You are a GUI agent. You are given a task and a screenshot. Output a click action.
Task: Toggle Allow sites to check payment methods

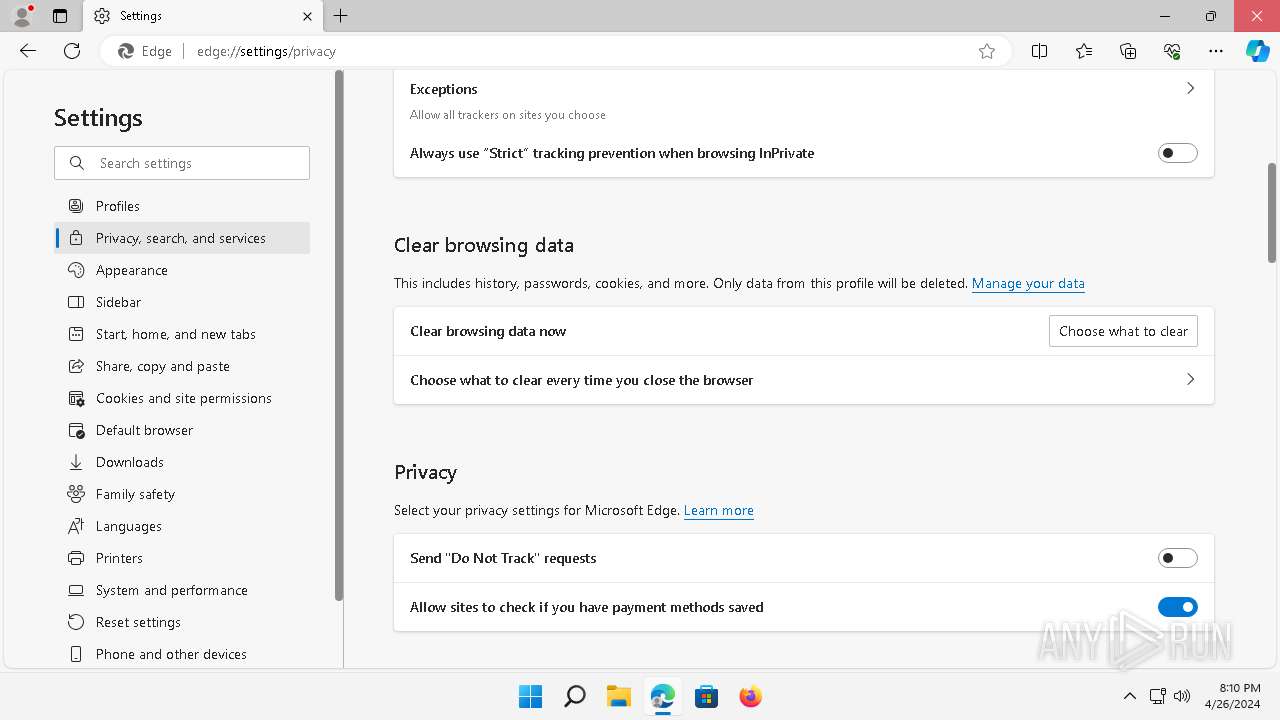click(1177, 607)
